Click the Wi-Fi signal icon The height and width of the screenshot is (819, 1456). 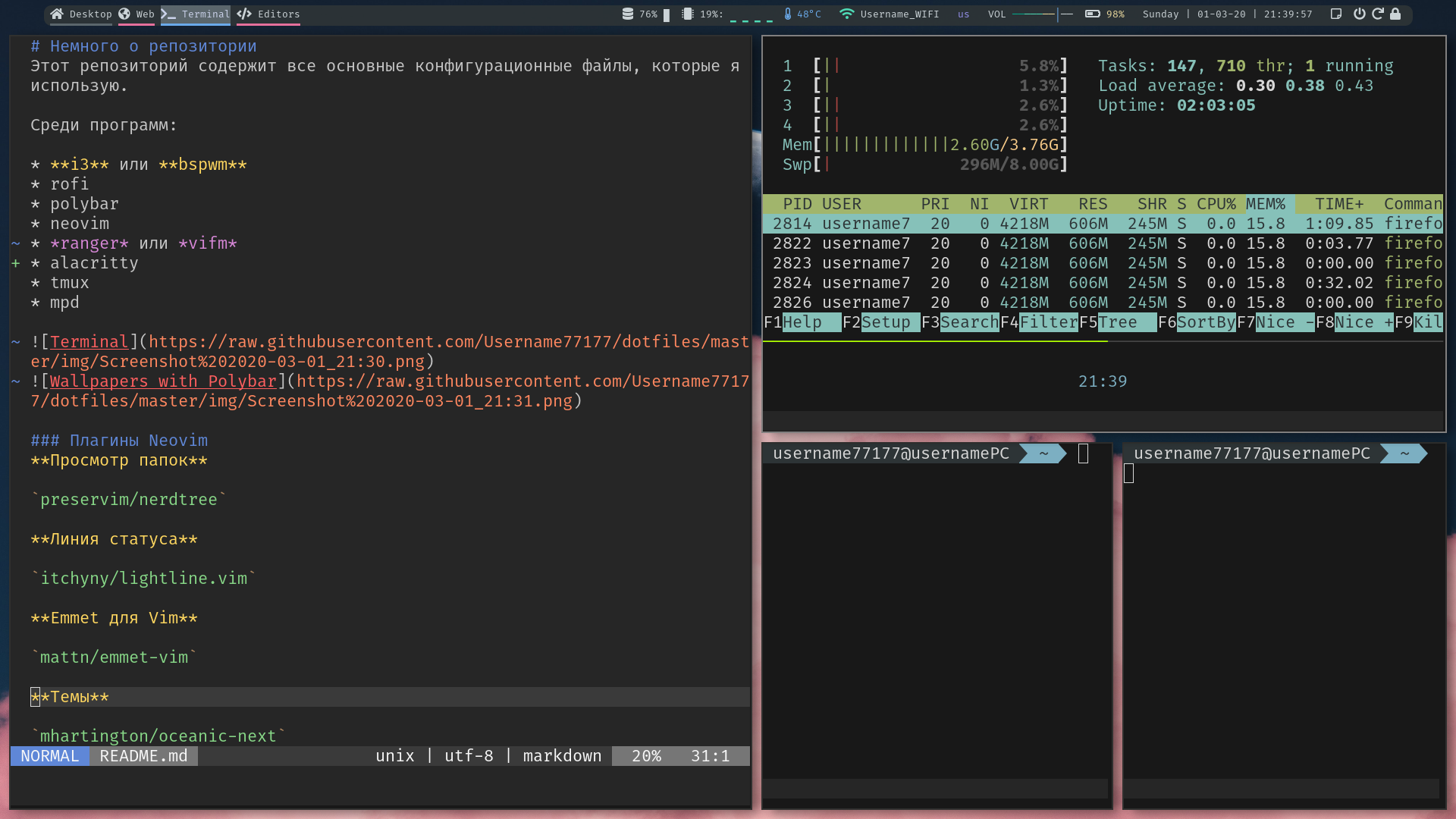point(847,14)
